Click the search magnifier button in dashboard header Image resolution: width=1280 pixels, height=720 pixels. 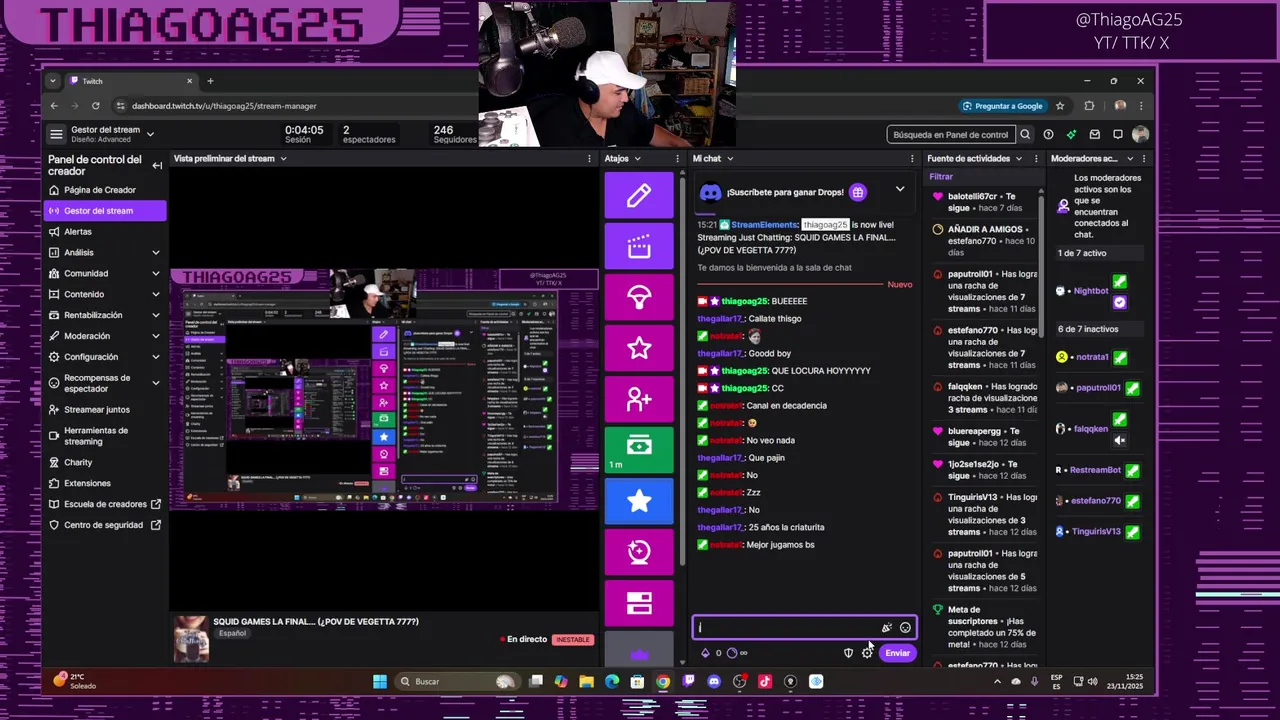[x=1025, y=134]
